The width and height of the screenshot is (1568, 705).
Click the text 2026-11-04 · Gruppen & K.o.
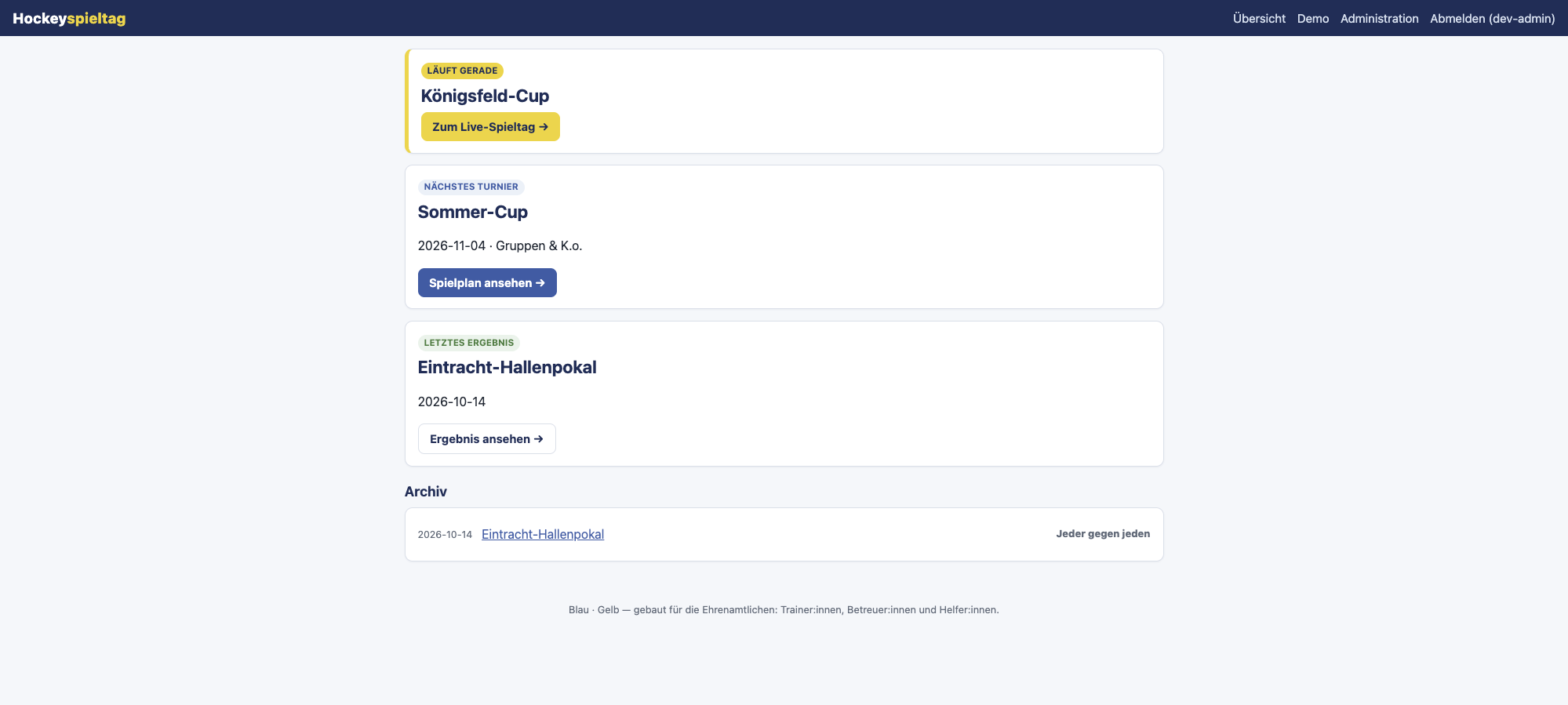(x=500, y=245)
